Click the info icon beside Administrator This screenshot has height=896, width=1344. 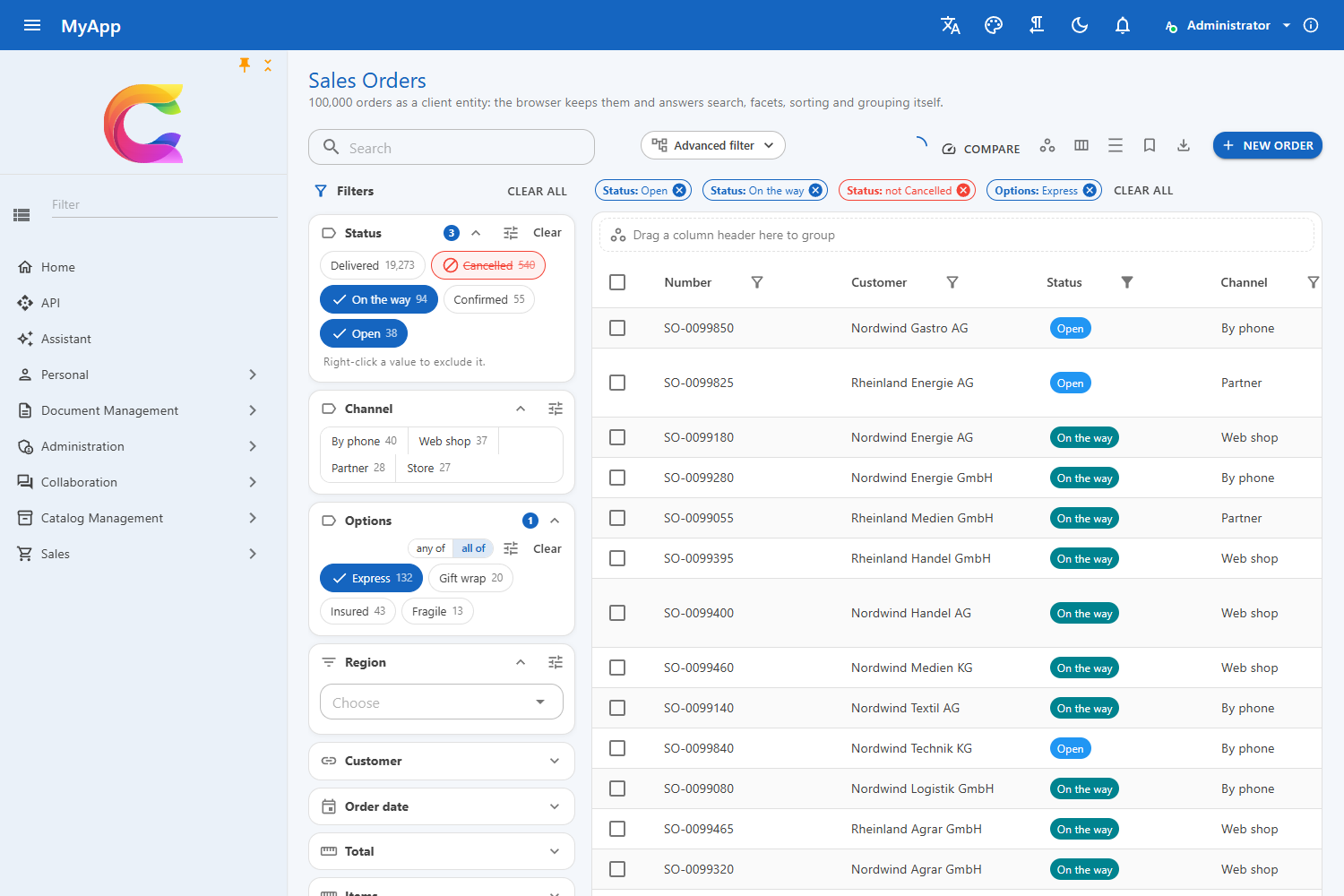click(x=1311, y=25)
